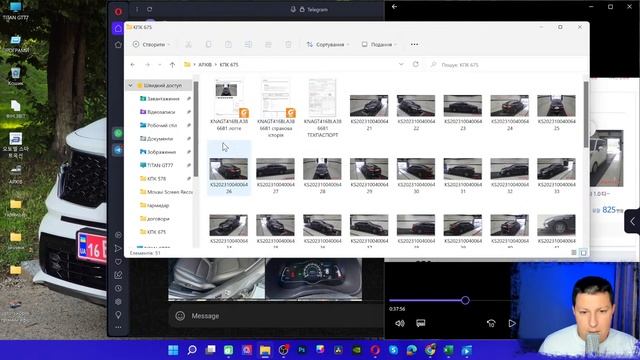Switch to large thumbnails view icon in status bar
The image size is (640, 360).
583,253
